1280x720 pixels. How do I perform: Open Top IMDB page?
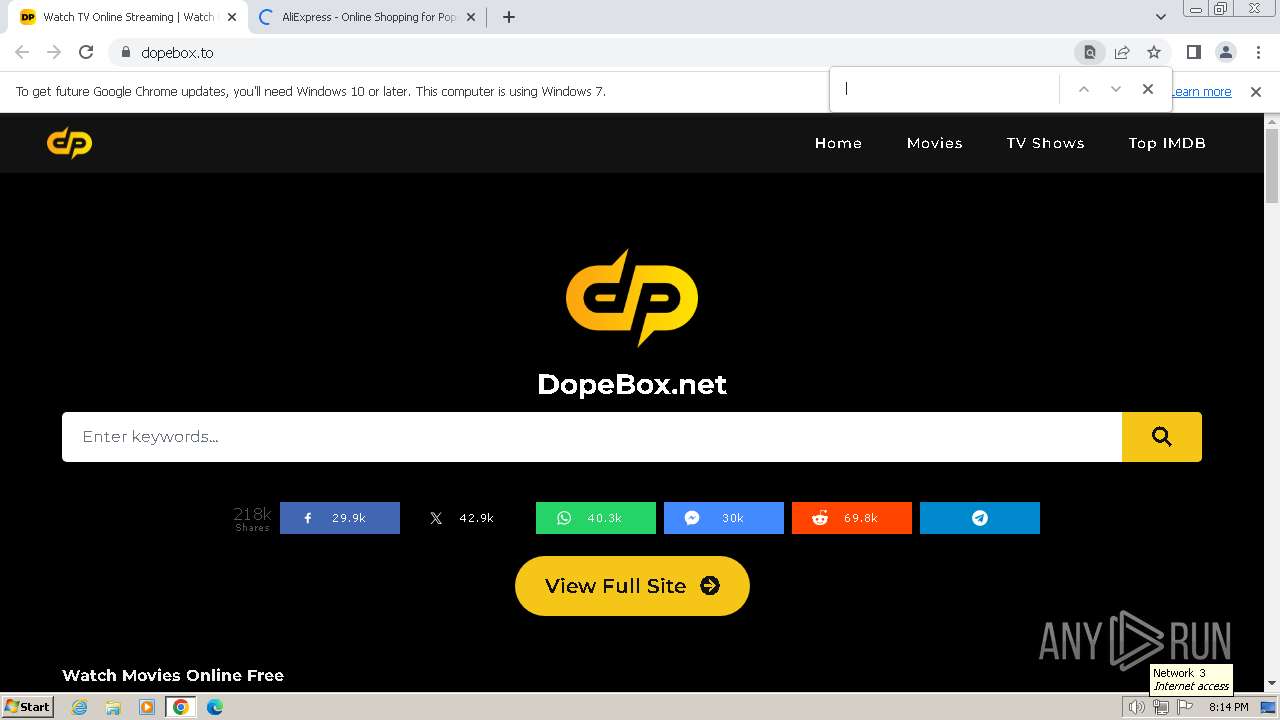click(1167, 143)
